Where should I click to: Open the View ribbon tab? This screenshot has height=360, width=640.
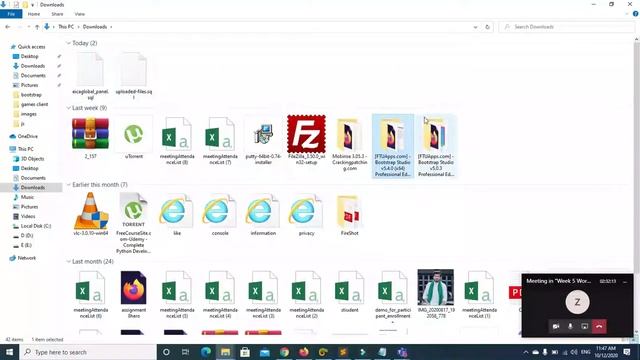click(80, 14)
